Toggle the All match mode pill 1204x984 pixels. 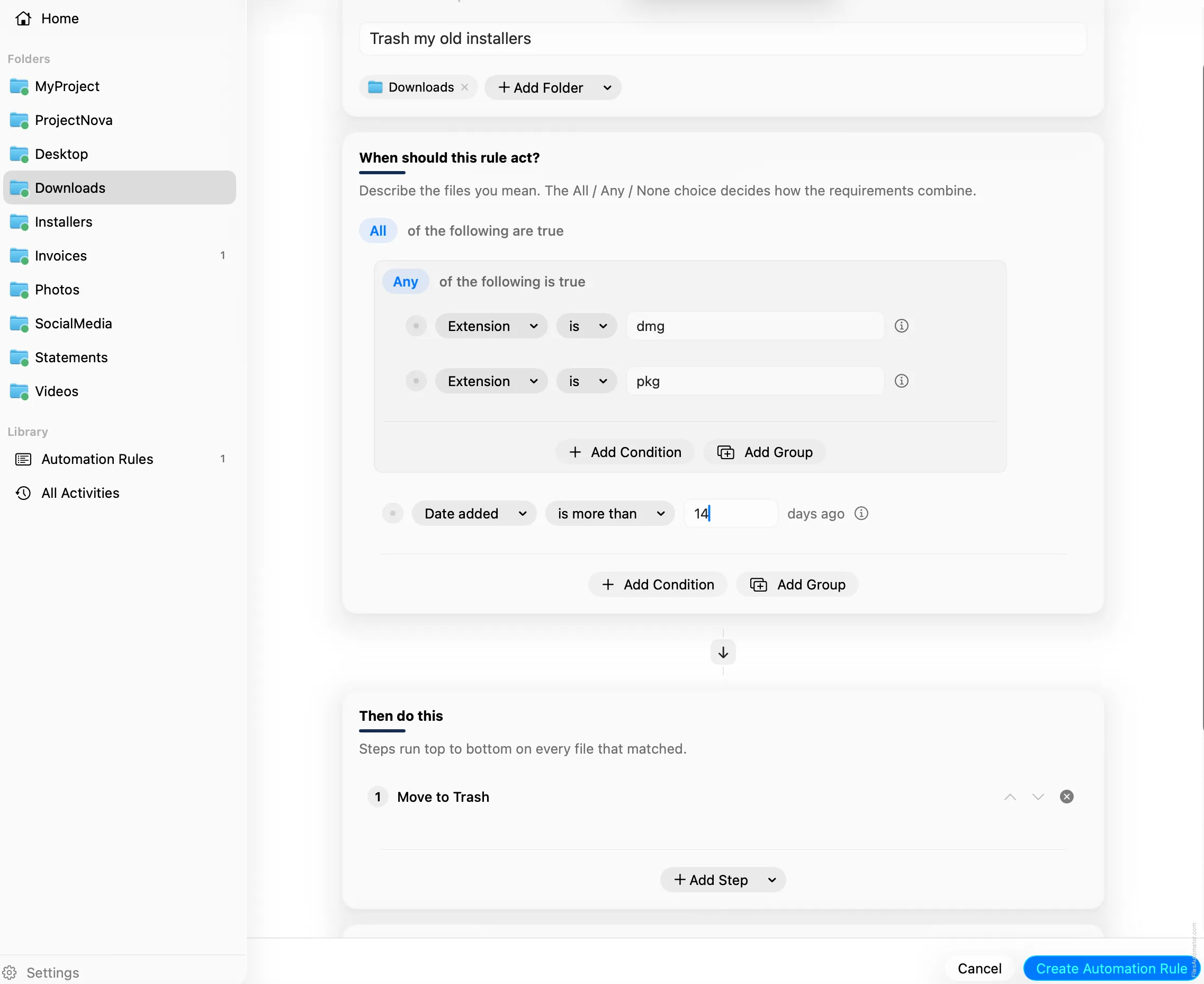(378, 231)
